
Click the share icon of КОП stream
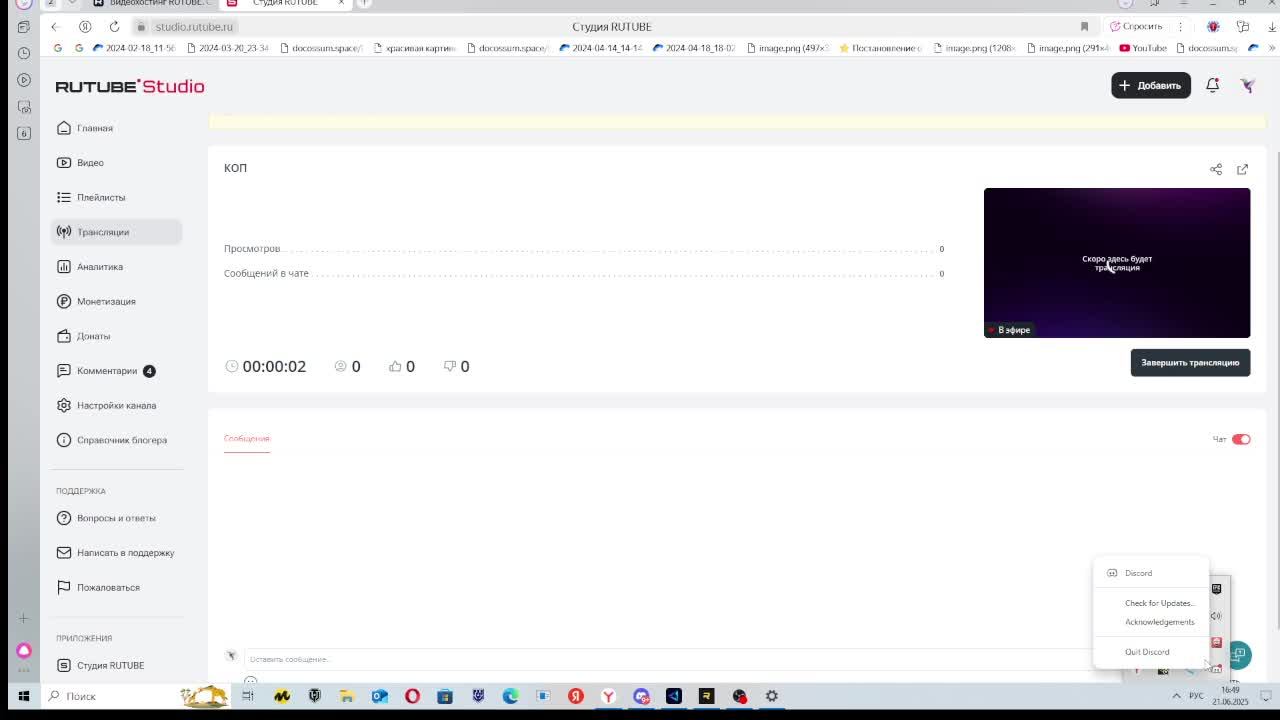1216,169
